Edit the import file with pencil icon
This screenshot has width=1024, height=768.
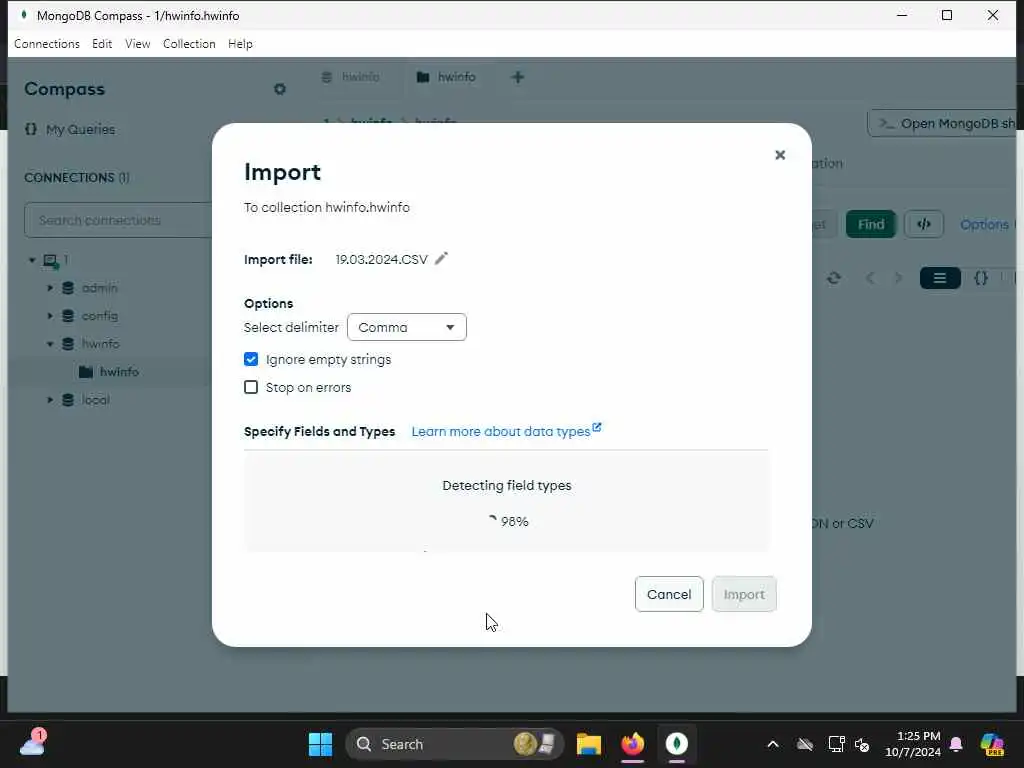click(x=441, y=259)
